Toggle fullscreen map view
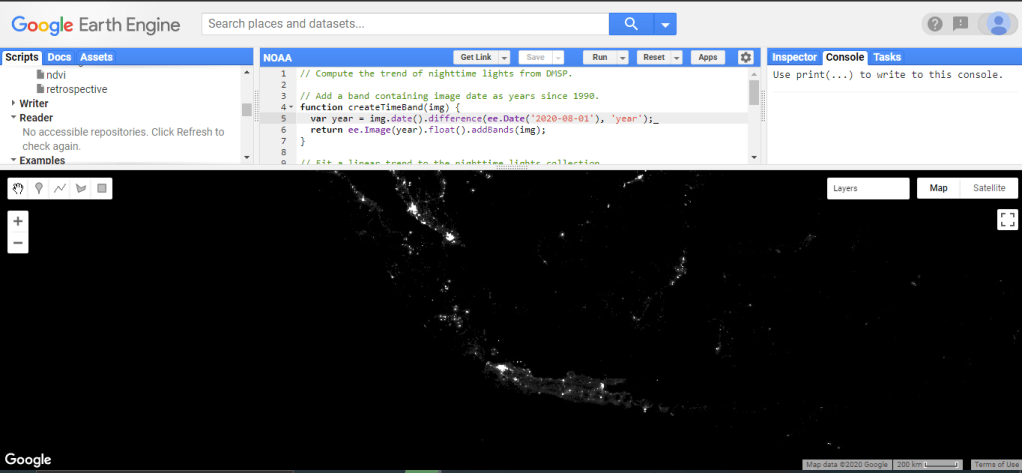The width and height of the screenshot is (1022, 473). pos(1007,220)
